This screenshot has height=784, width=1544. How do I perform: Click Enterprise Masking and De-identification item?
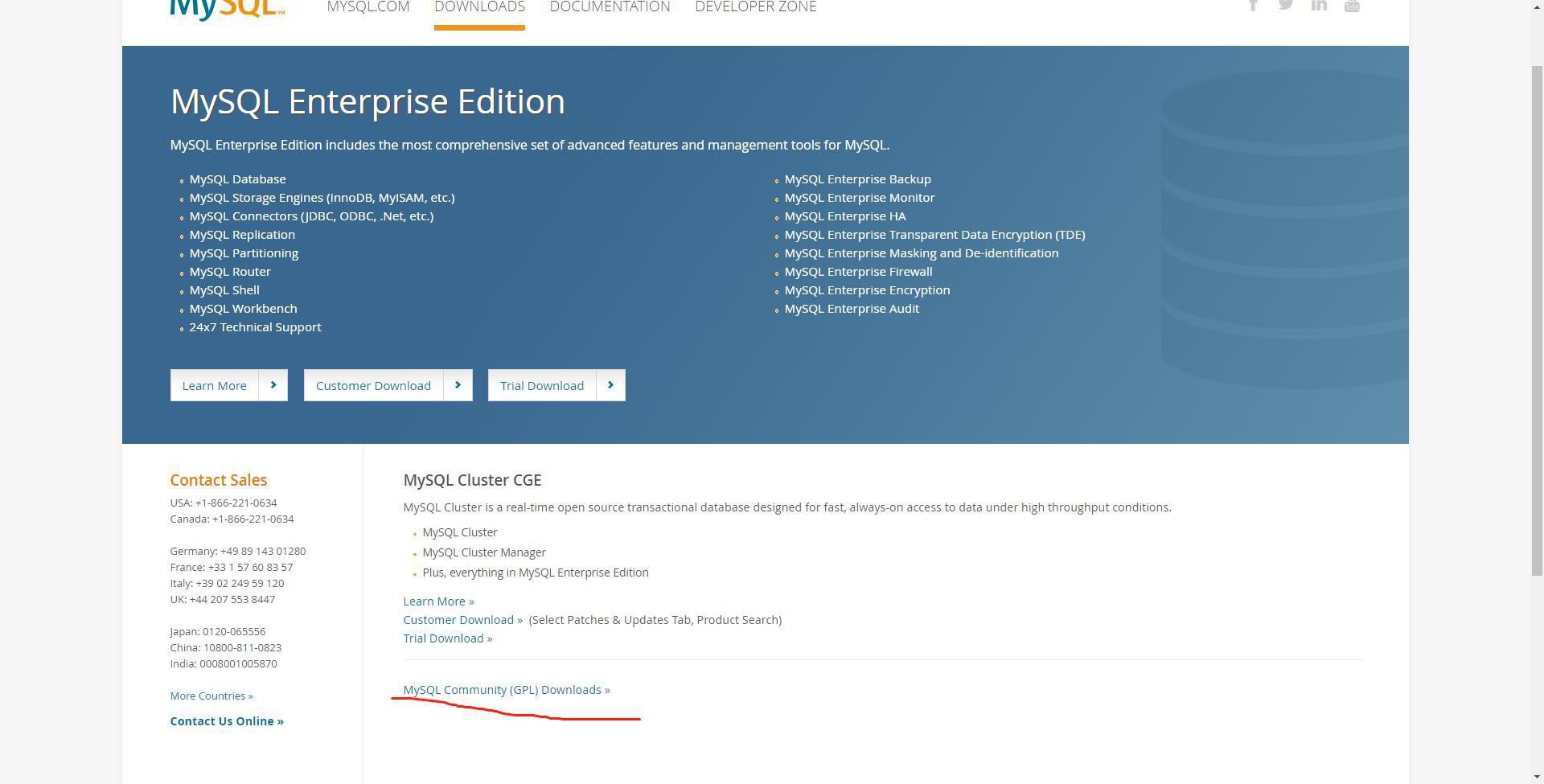coord(922,253)
